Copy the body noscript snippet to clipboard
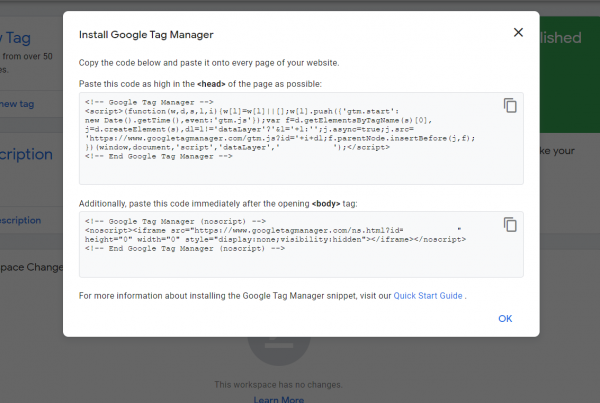Viewport: 600px width, 403px height. pyautogui.click(x=510, y=224)
